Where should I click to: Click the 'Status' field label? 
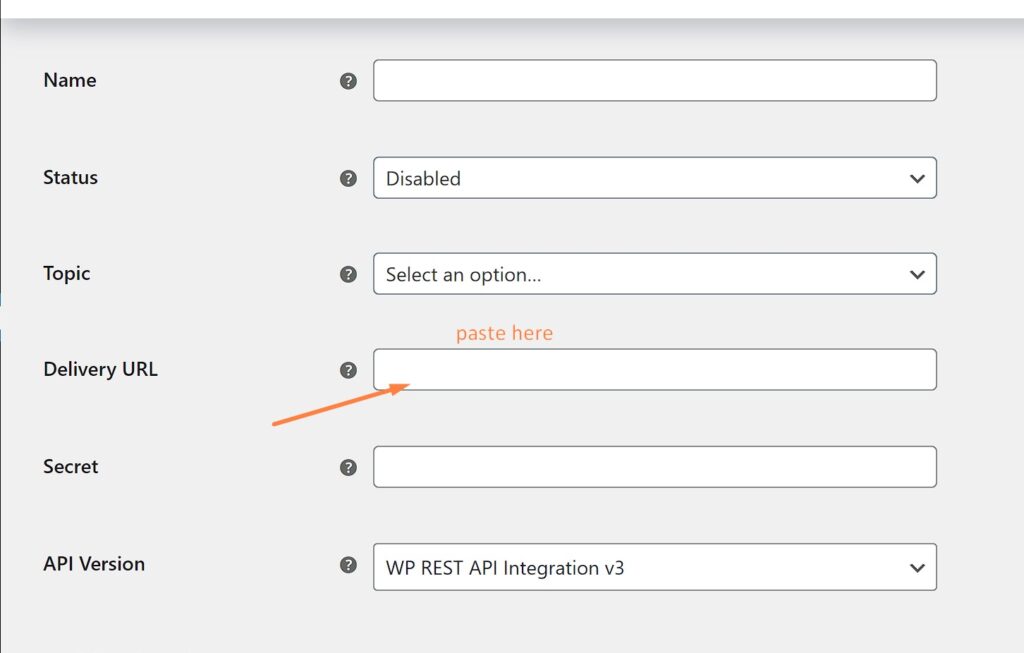click(x=70, y=177)
